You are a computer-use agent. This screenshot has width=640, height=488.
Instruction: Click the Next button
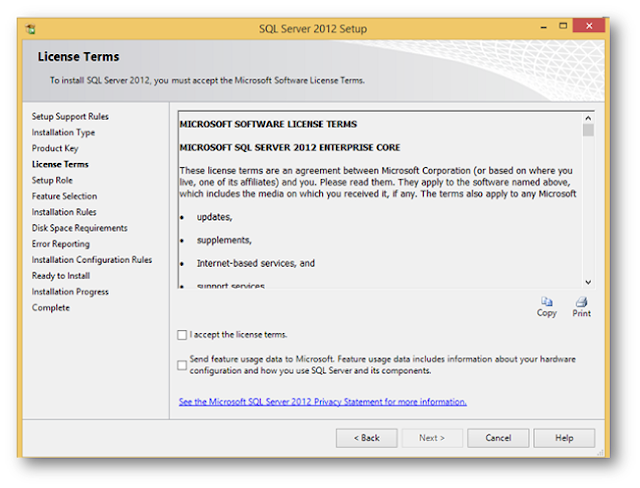(432, 438)
